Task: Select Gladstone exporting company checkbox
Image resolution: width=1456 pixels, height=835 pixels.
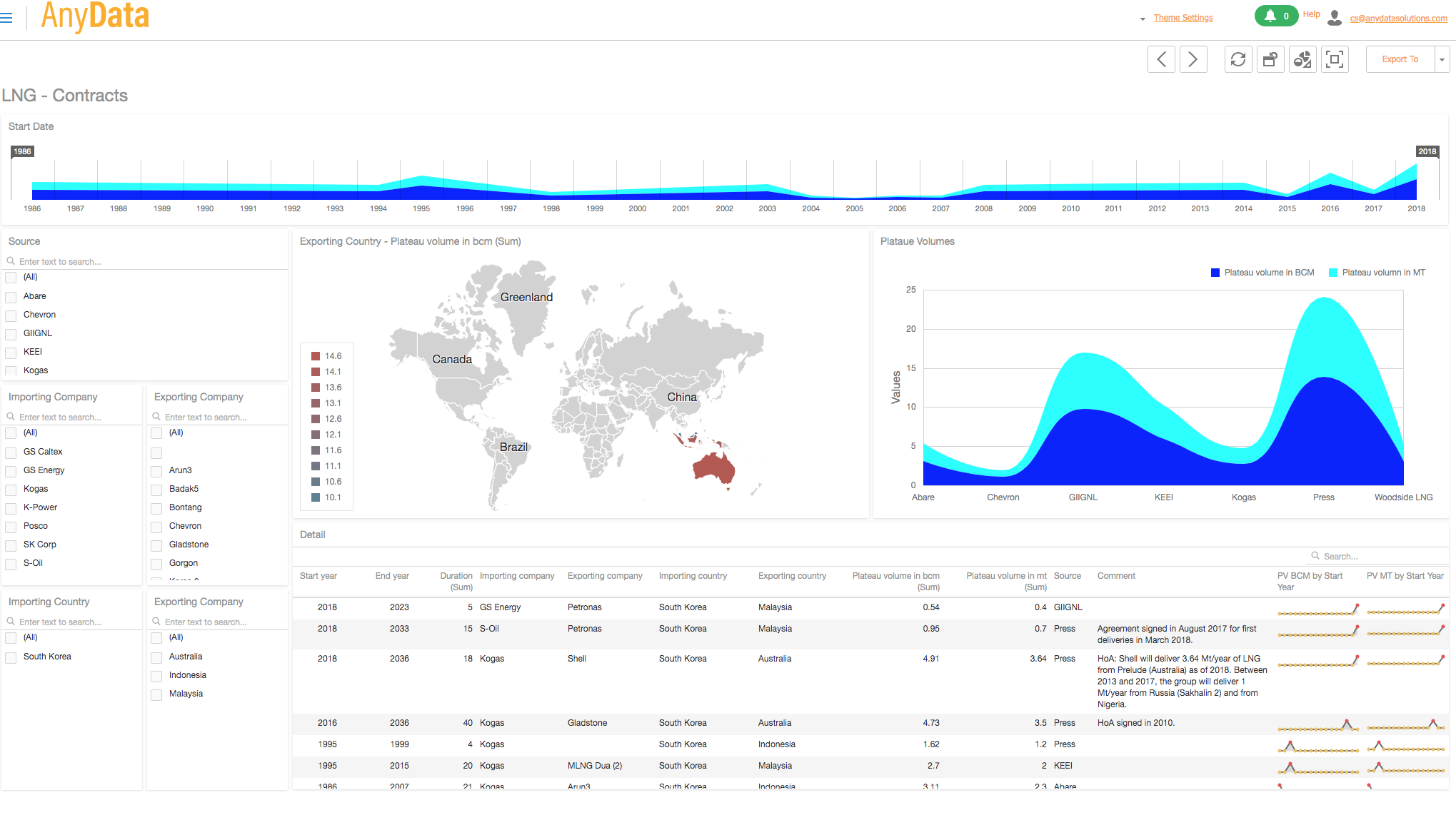Action: [x=156, y=545]
